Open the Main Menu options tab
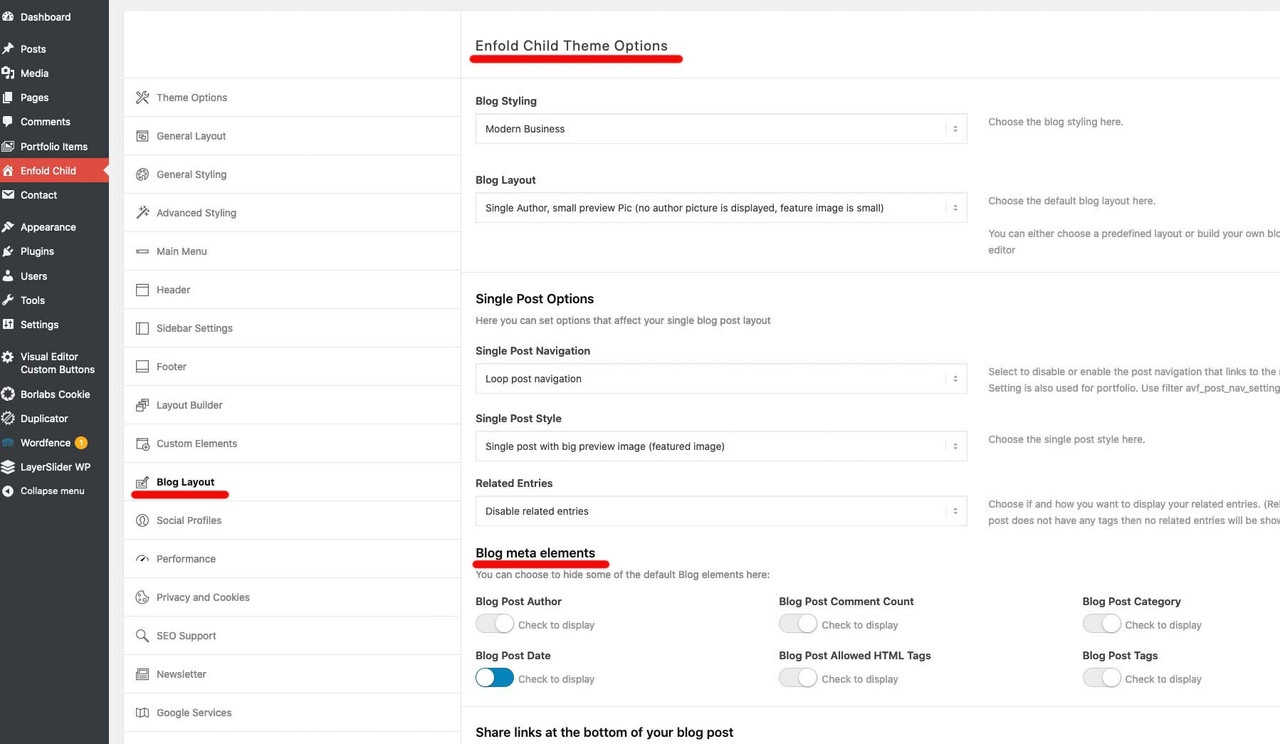This screenshot has height=744, width=1280. (292, 251)
